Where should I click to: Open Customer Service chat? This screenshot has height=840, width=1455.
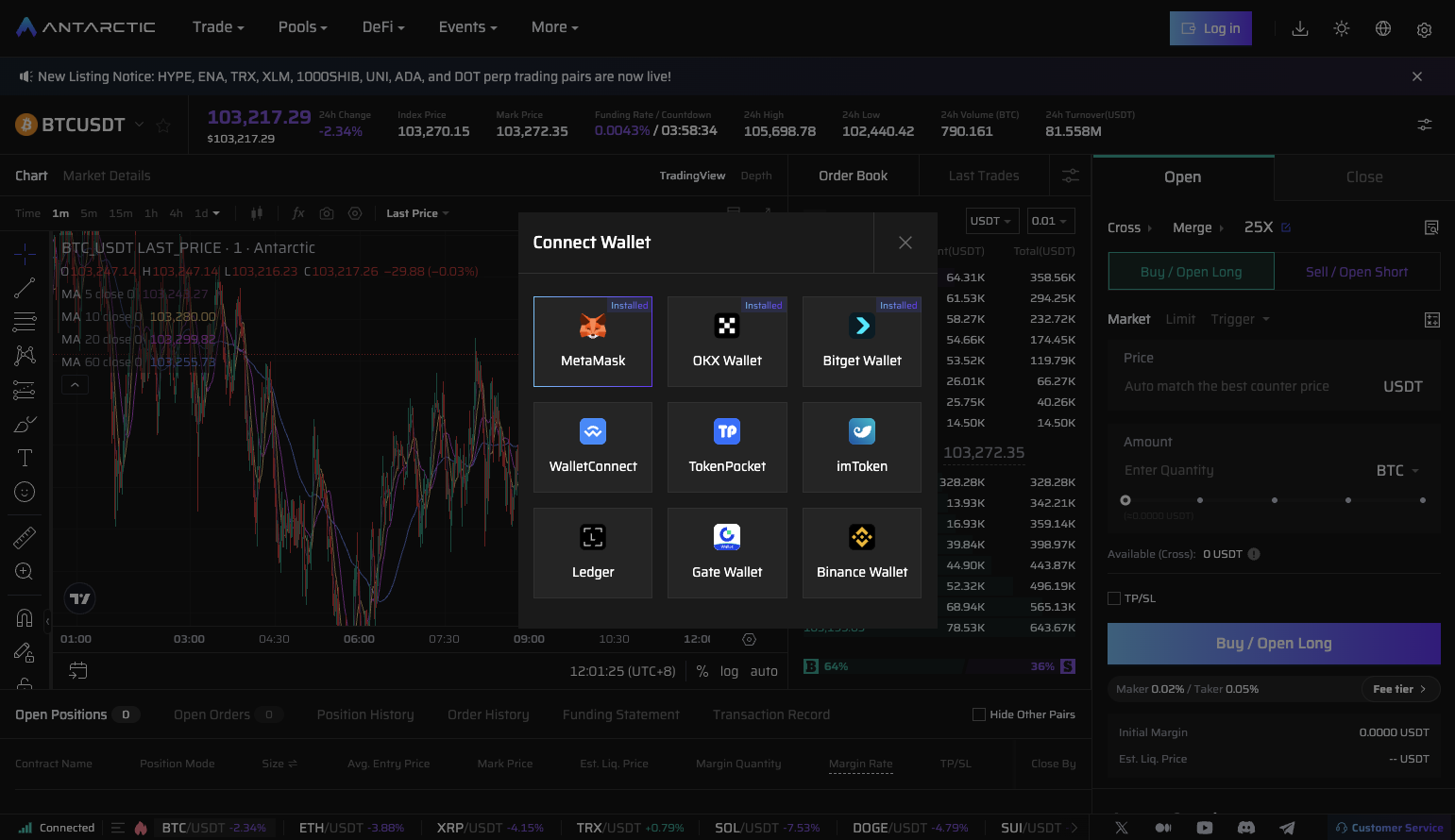(1389, 828)
